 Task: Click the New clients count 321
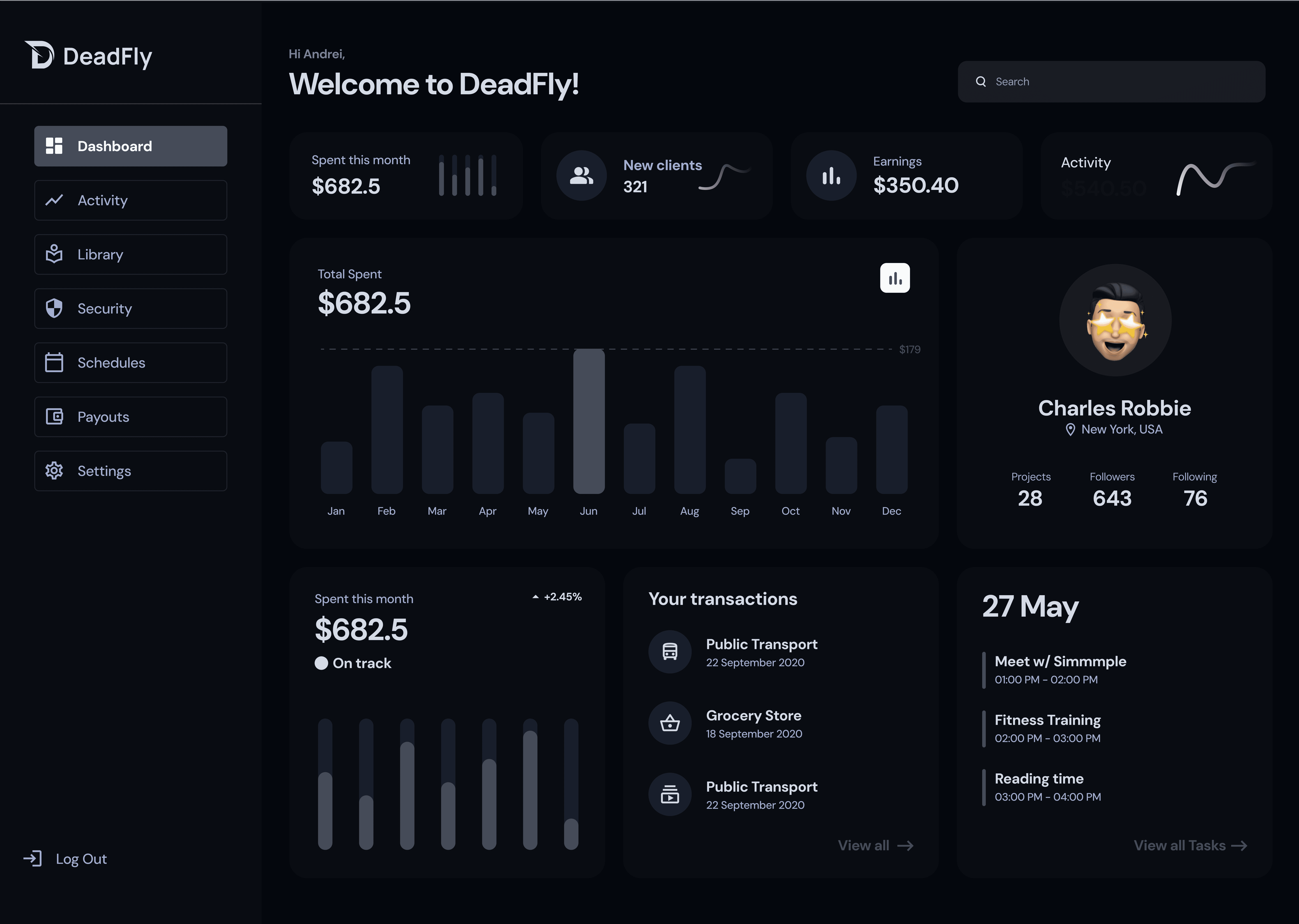(x=635, y=187)
